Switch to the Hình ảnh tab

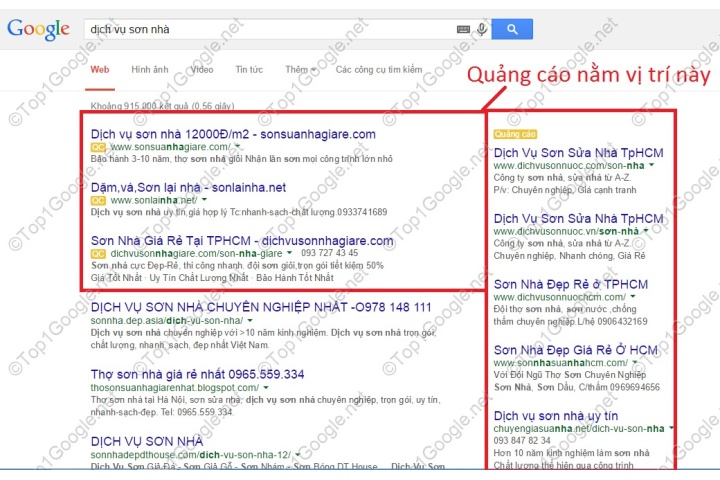(x=150, y=70)
